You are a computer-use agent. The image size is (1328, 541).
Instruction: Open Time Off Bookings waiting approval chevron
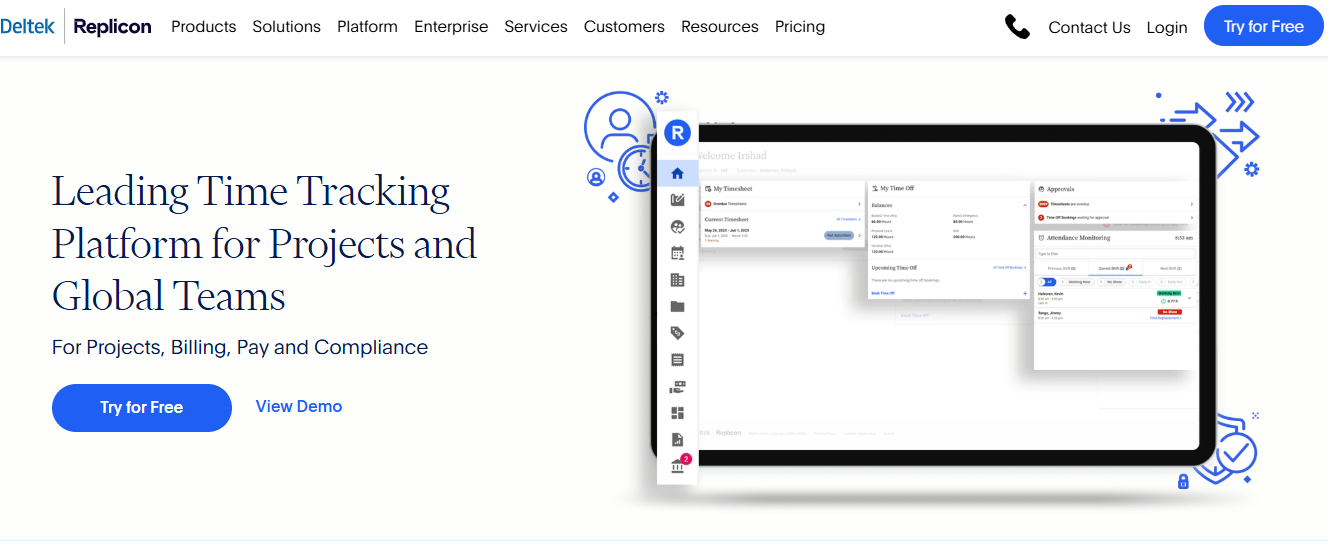1192,218
